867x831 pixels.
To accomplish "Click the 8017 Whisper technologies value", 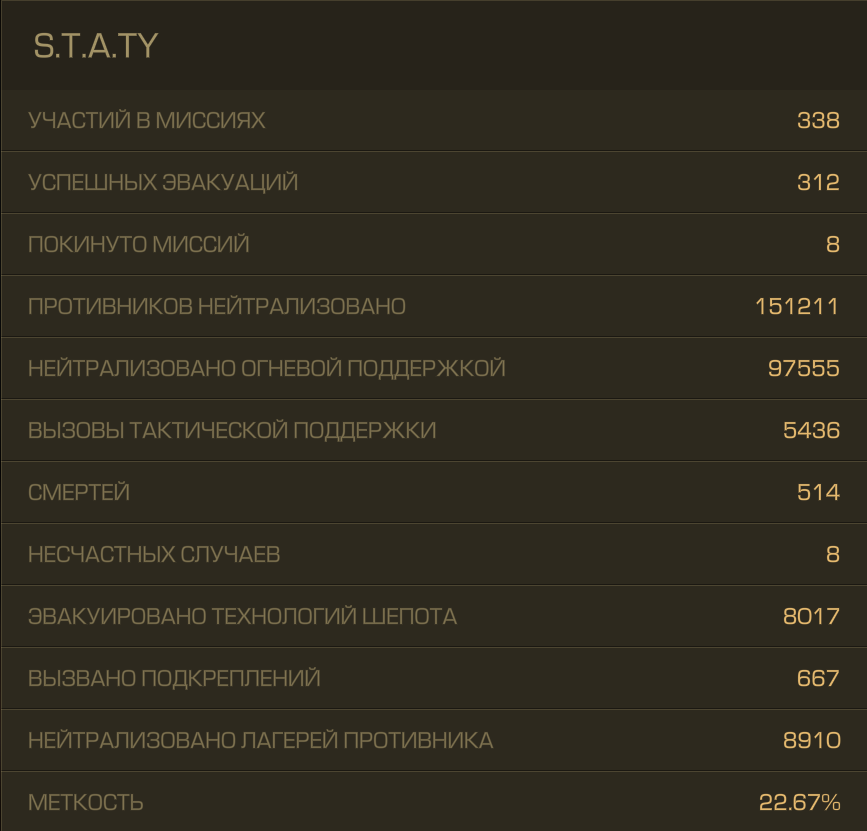I will tap(811, 616).
